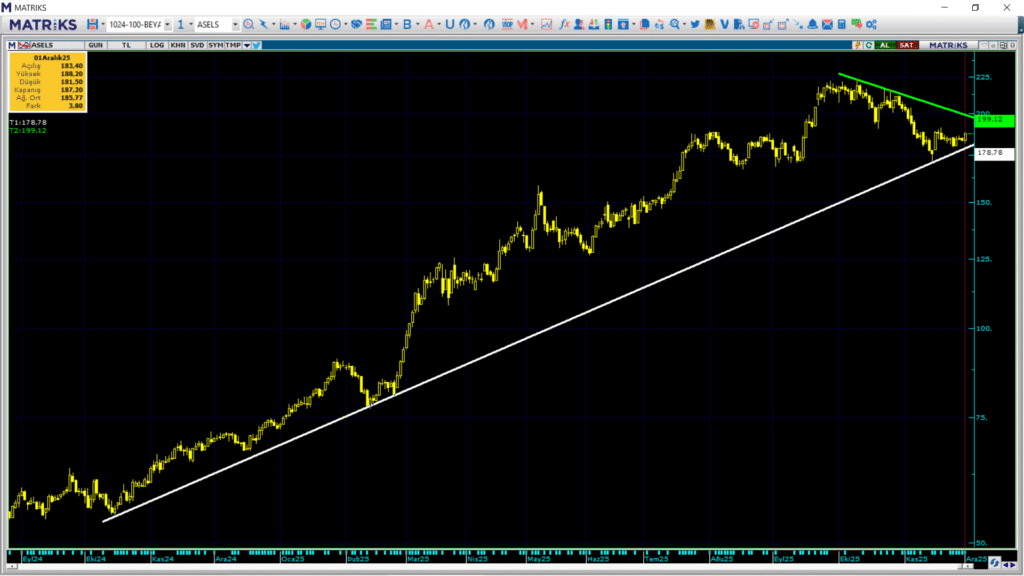Screen dimensions: 1024x576
Task: Click the save (floppy disk) icon
Action: pyautogui.click(x=92, y=24)
